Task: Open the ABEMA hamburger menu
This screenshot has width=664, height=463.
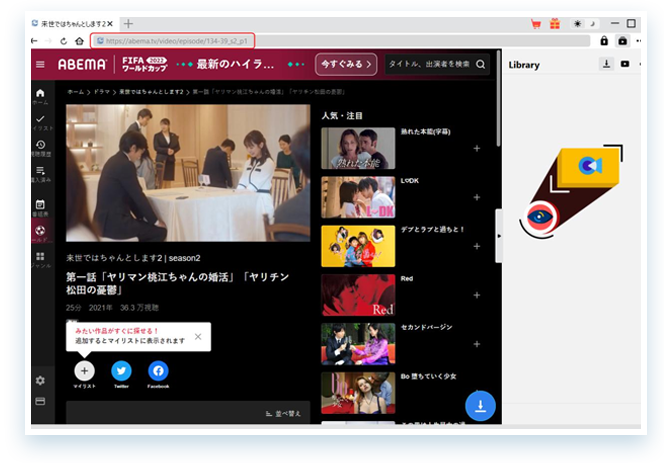Action: click(40, 64)
